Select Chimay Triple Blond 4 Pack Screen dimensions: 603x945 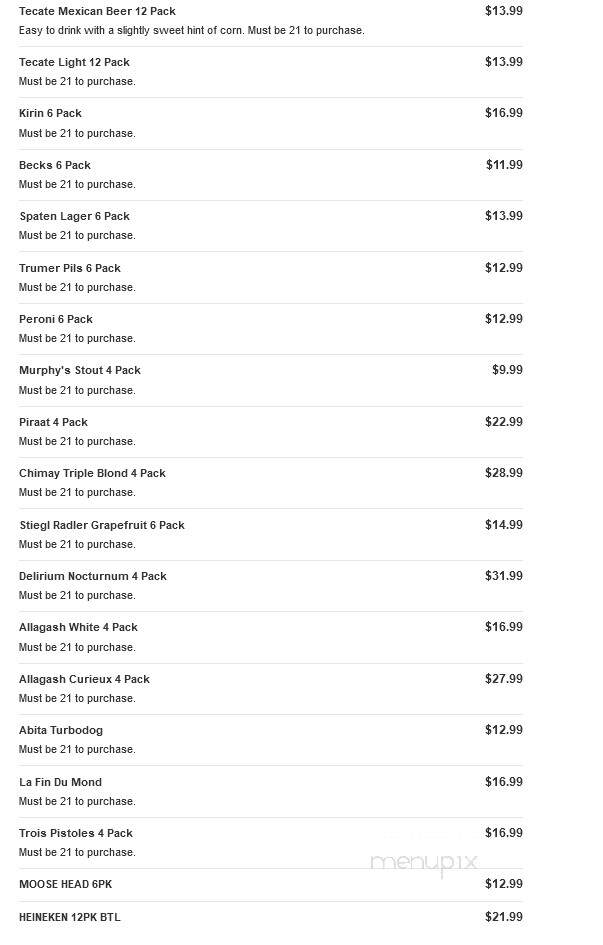coord(270,483)
